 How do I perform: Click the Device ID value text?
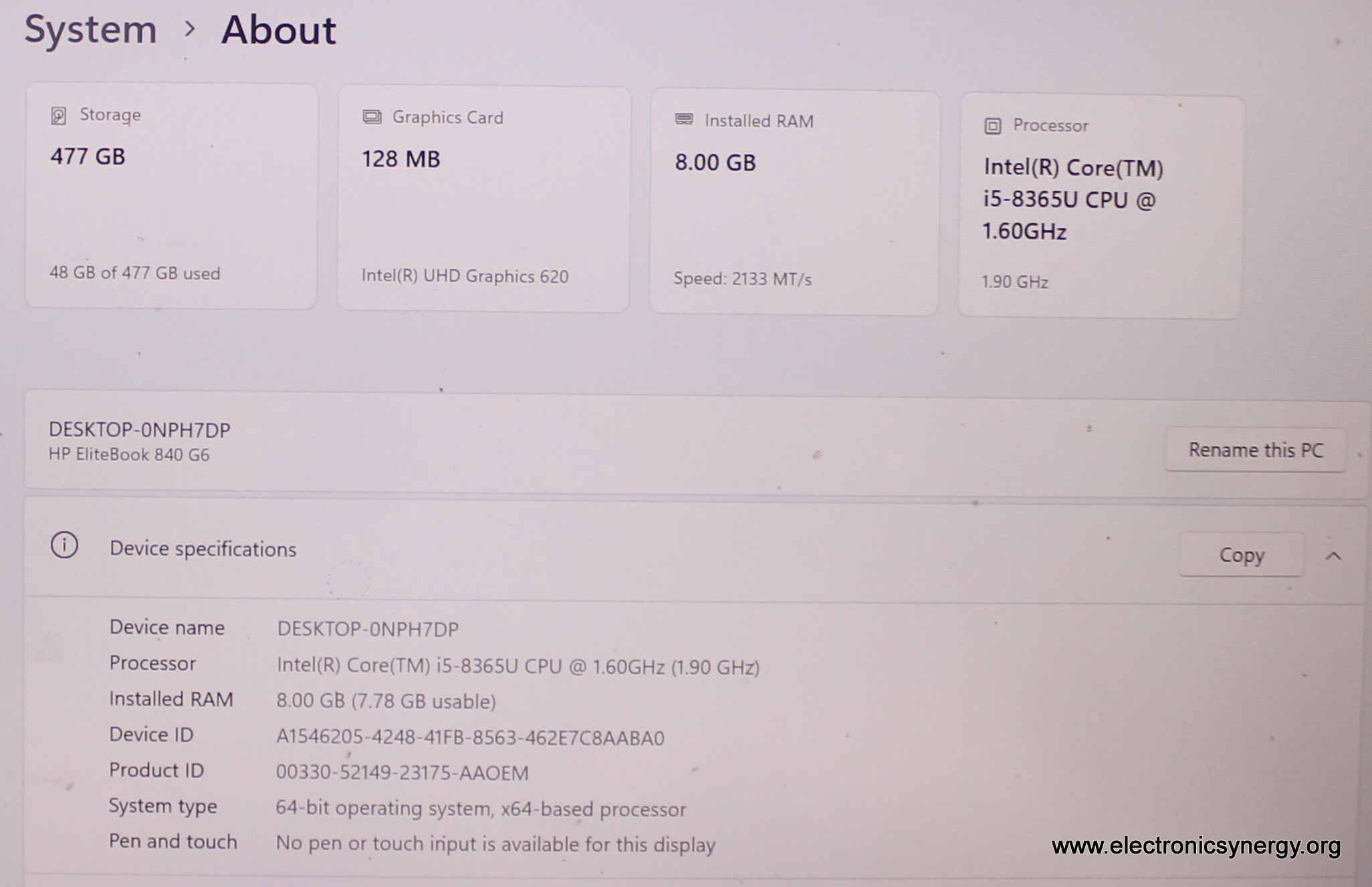click(x=470, y=737)
